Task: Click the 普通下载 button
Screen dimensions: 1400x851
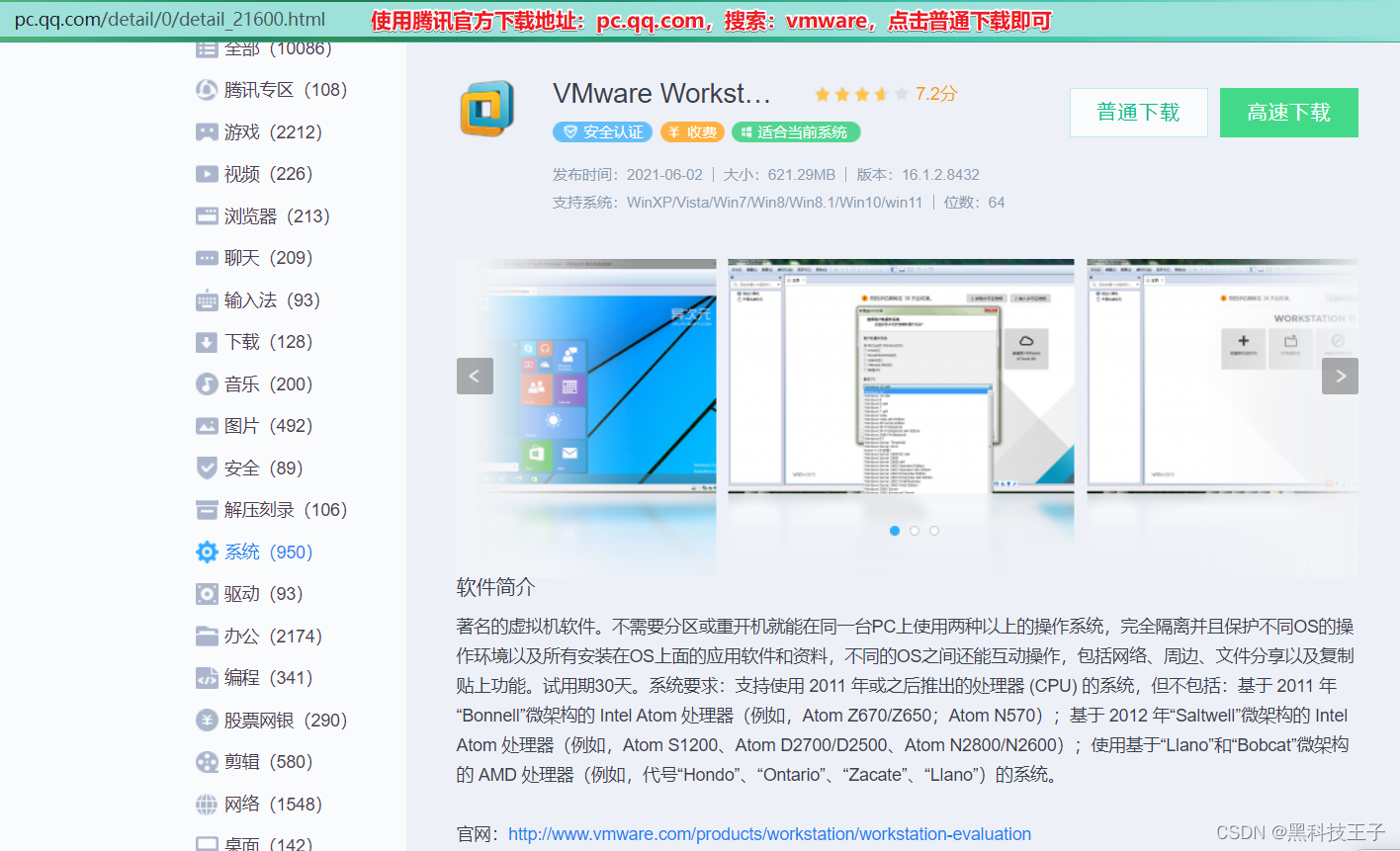Action: [1139, 113]
